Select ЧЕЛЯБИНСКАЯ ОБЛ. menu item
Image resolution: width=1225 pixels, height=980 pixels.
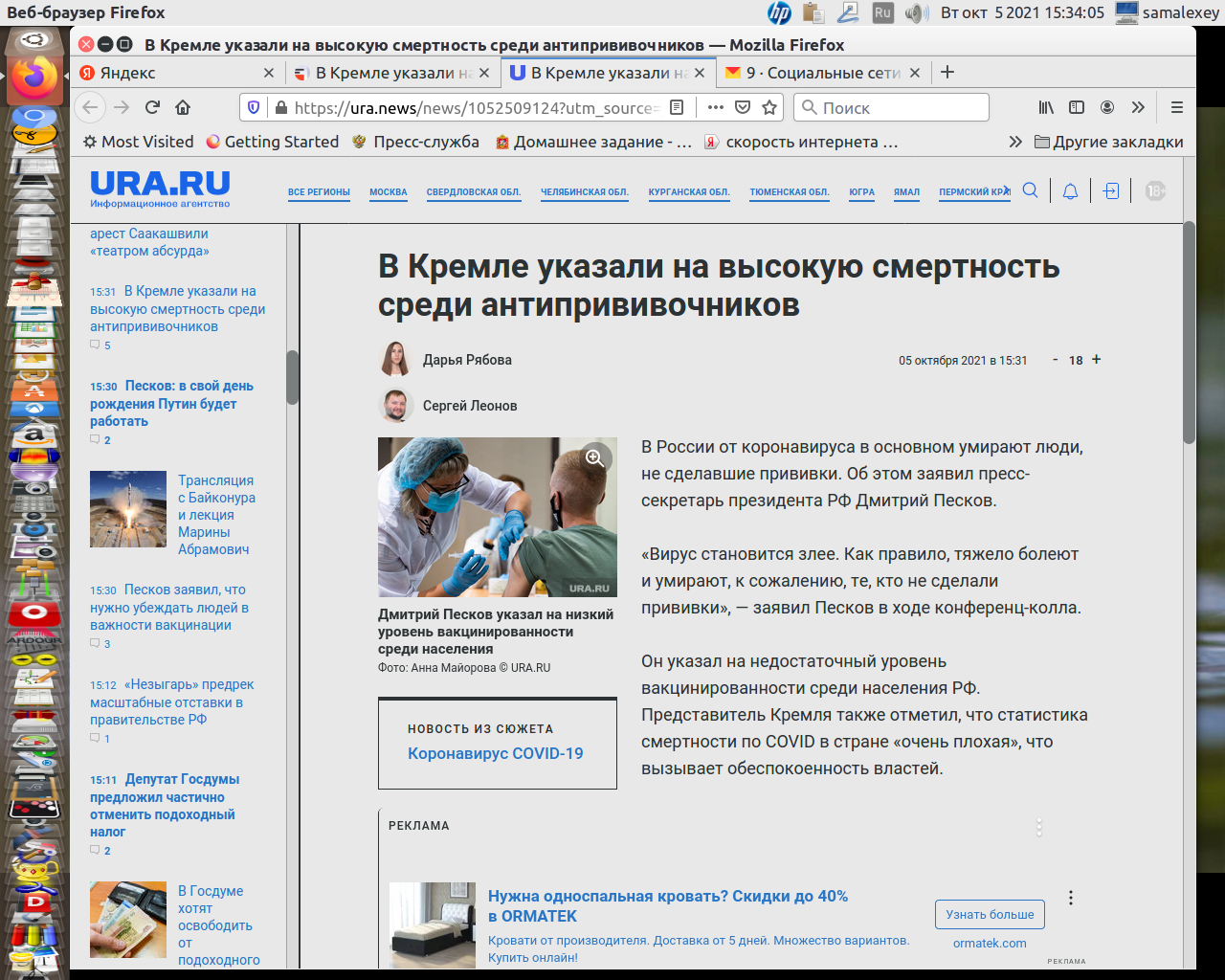pyautogui.click(x=585, y=192)
